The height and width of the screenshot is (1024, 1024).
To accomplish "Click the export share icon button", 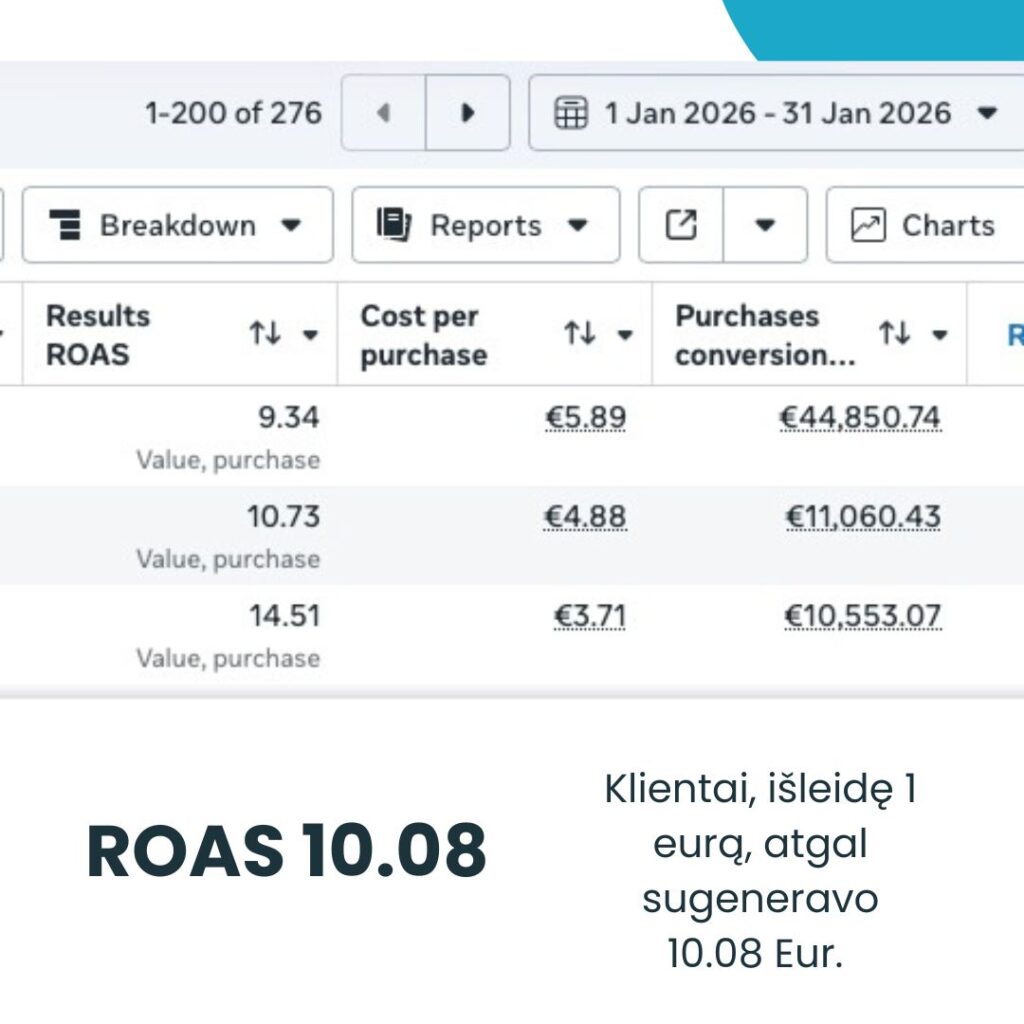I will click(681, 225).
